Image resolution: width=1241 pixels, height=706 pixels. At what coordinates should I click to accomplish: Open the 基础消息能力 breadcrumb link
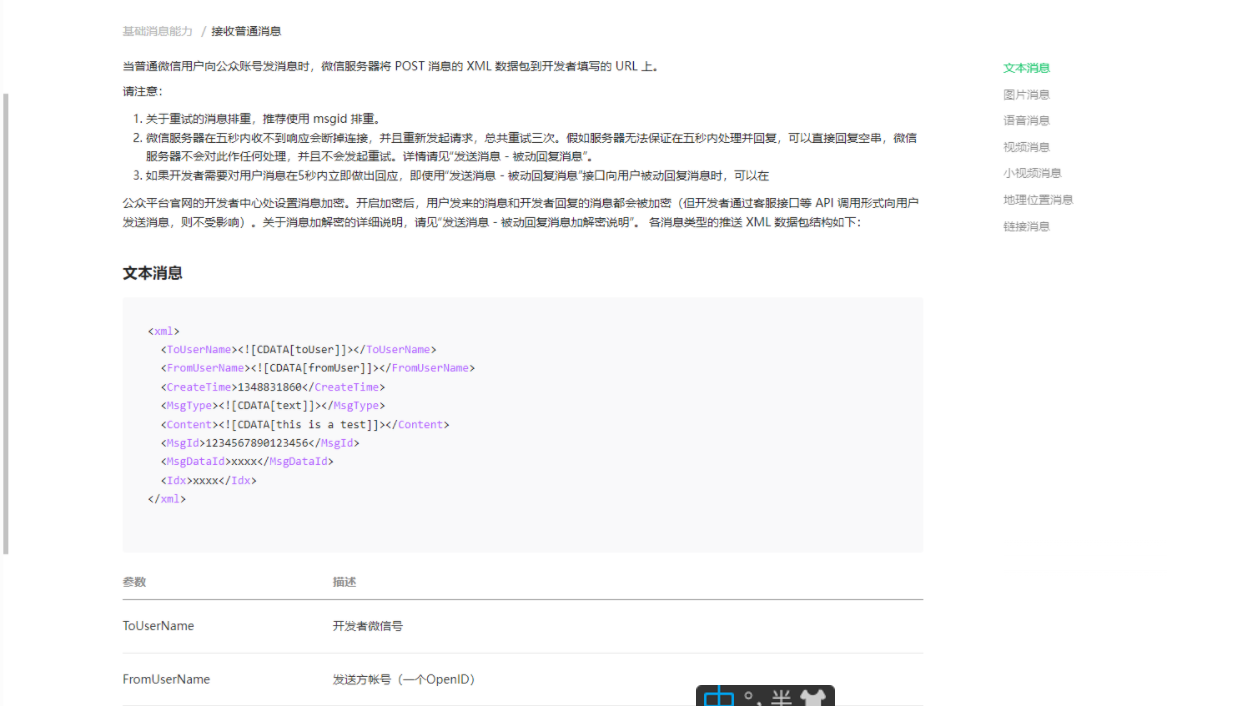coord(157,31)
